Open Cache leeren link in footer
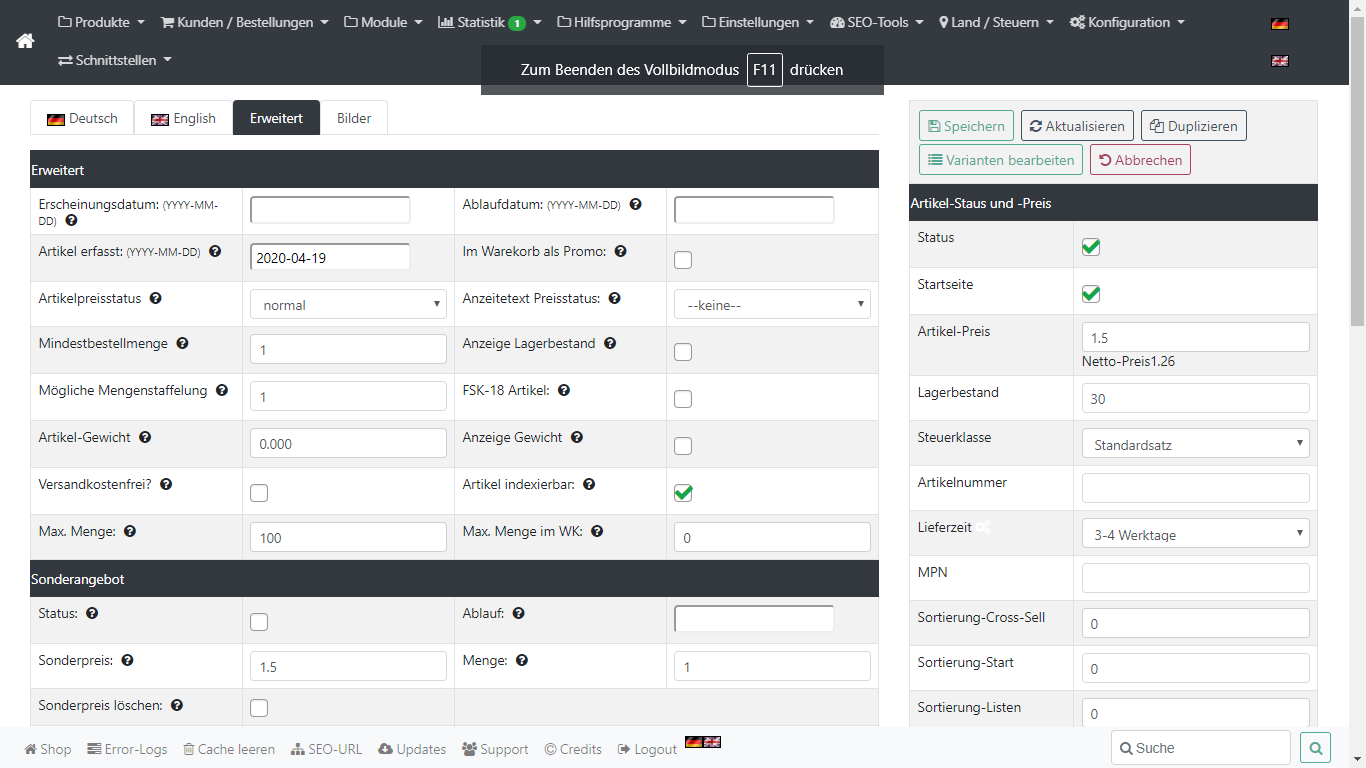 pyautogui.click(x=229, y=749)
